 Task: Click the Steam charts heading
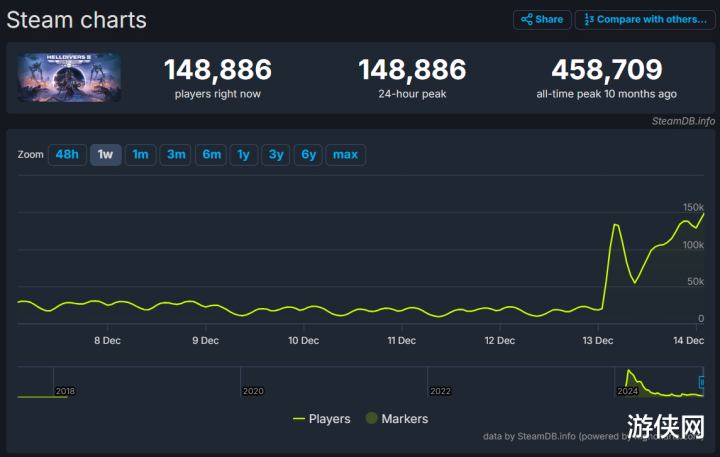tap(77, 20)
